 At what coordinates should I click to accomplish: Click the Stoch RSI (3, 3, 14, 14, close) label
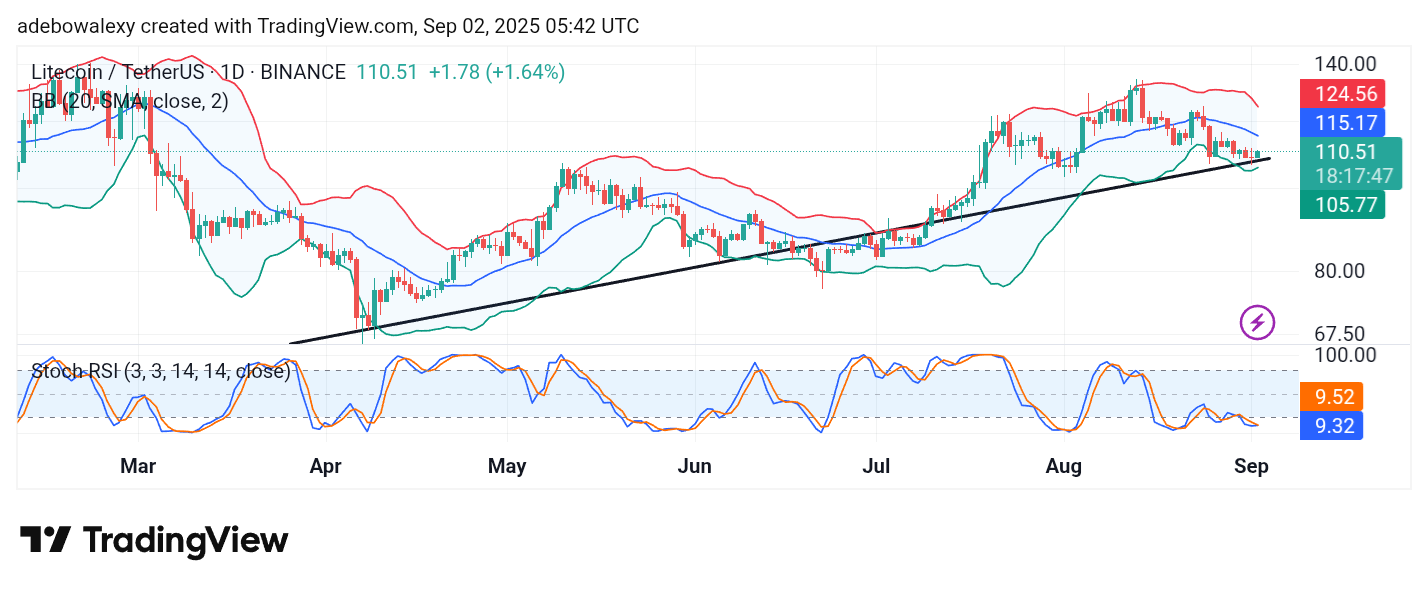(161, 372)
